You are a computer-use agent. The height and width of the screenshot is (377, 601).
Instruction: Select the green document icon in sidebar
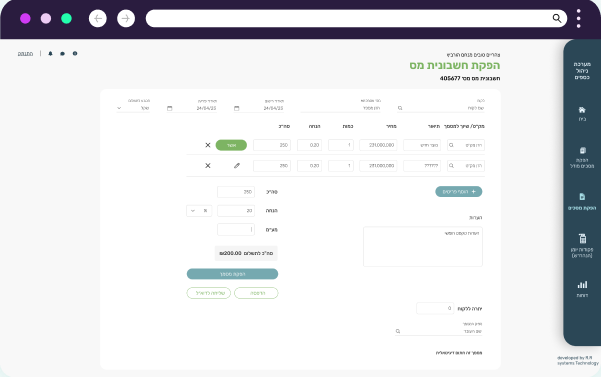click(582, 197)
